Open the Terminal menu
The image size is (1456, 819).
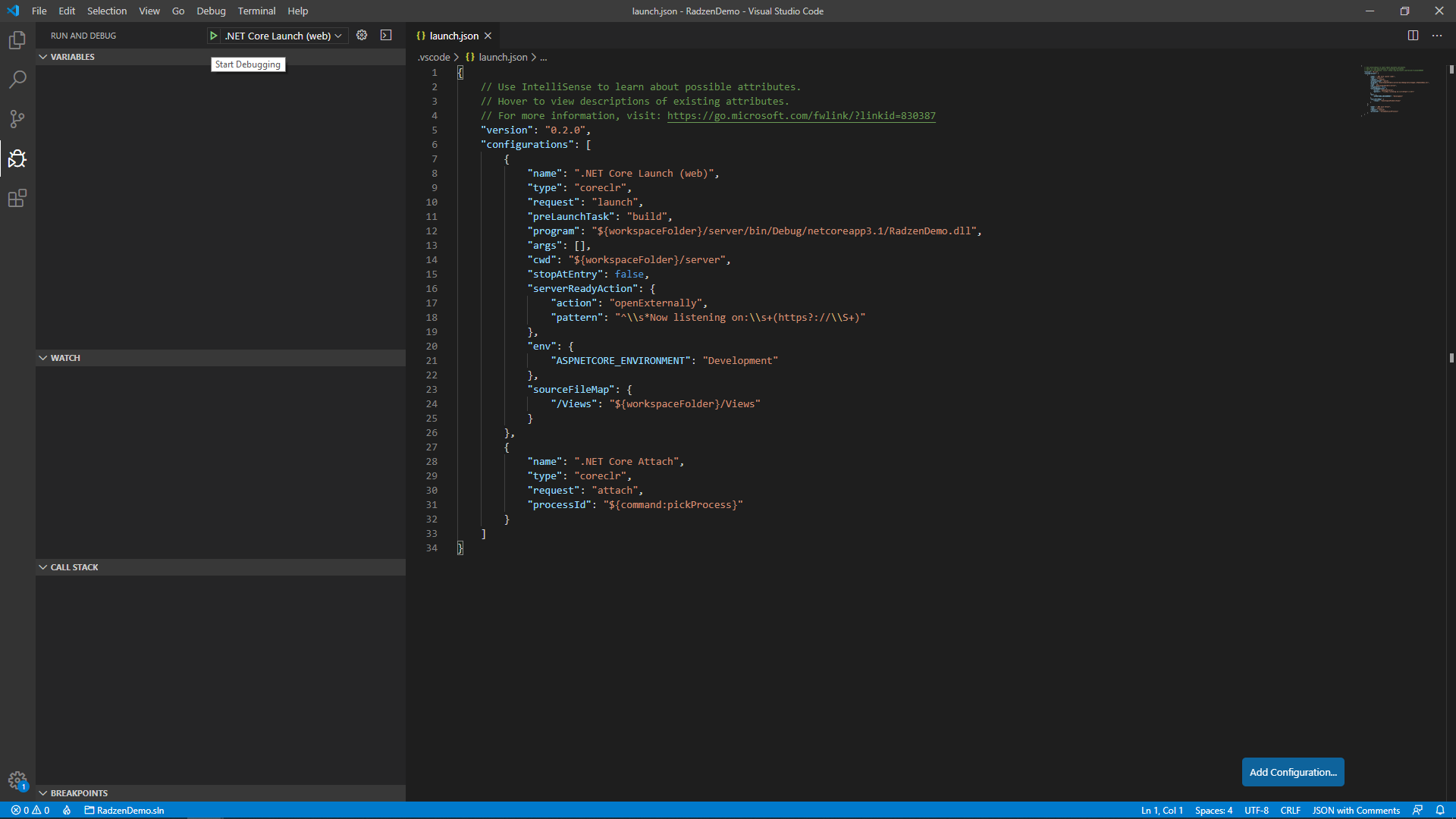(256, 11)
